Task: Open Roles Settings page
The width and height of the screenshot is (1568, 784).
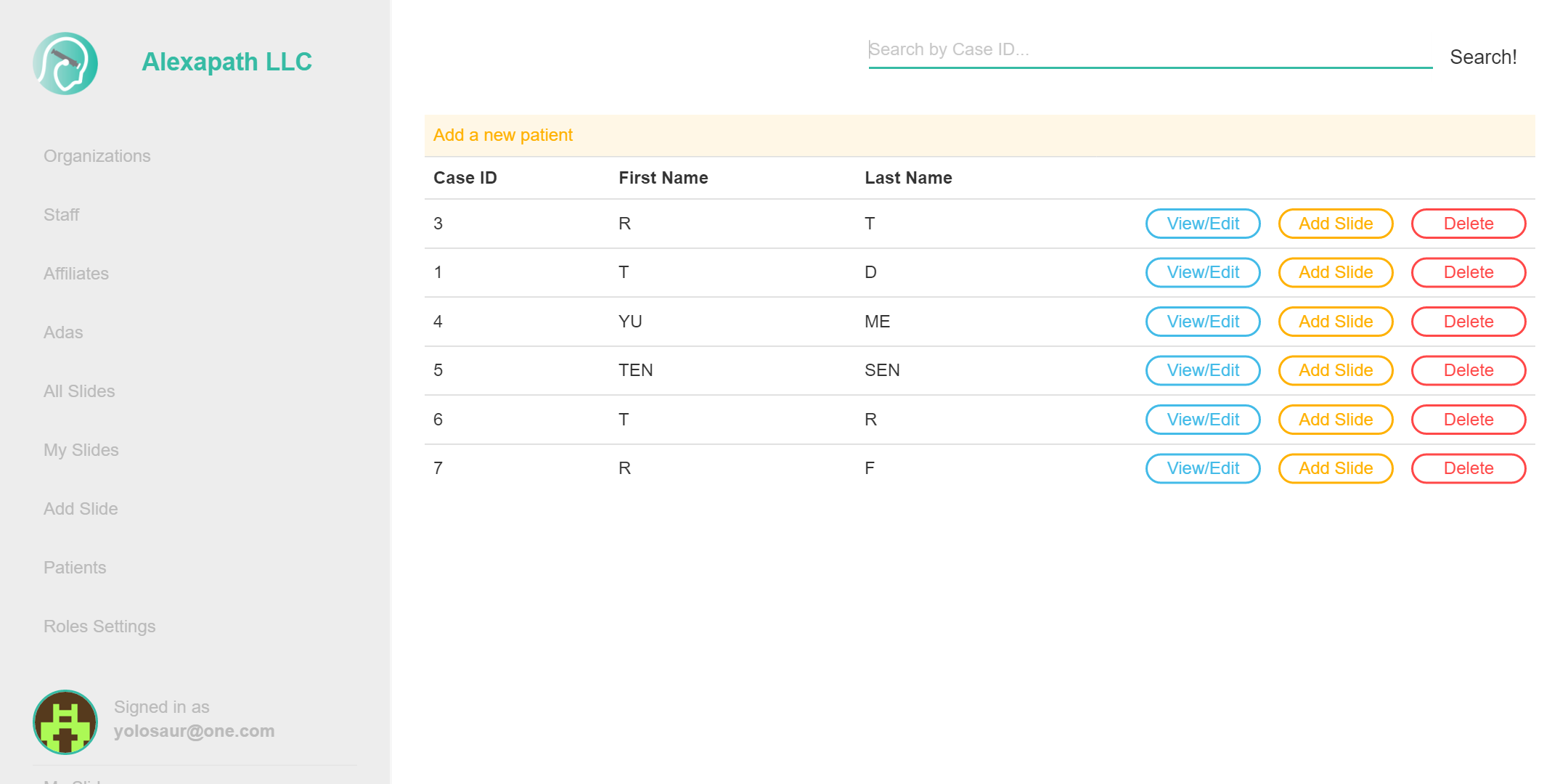Action: 99,626
